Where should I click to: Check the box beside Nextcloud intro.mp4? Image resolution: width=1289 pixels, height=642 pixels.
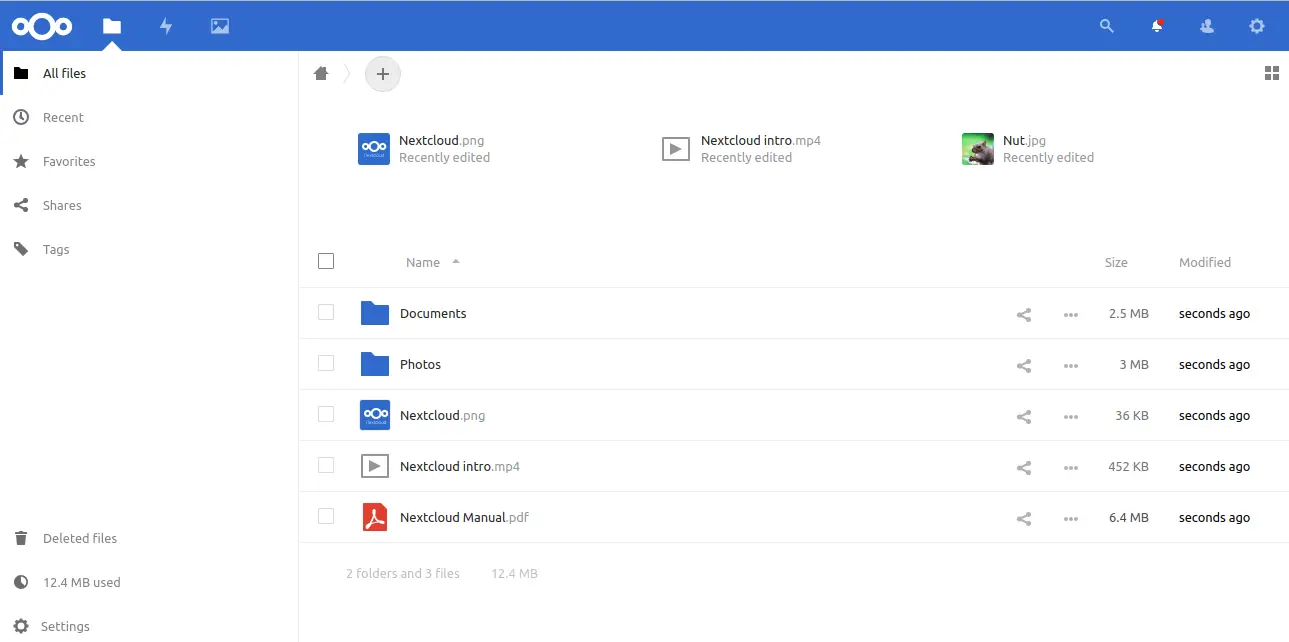coord(326,465)
